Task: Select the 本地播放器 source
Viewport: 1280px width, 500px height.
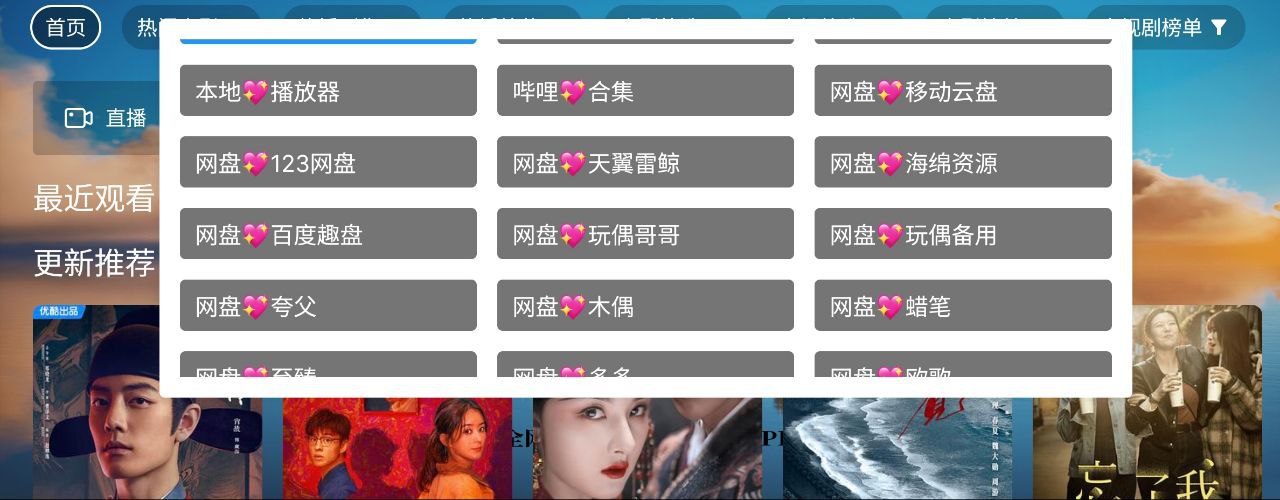Action: click(x=328, y=91)
